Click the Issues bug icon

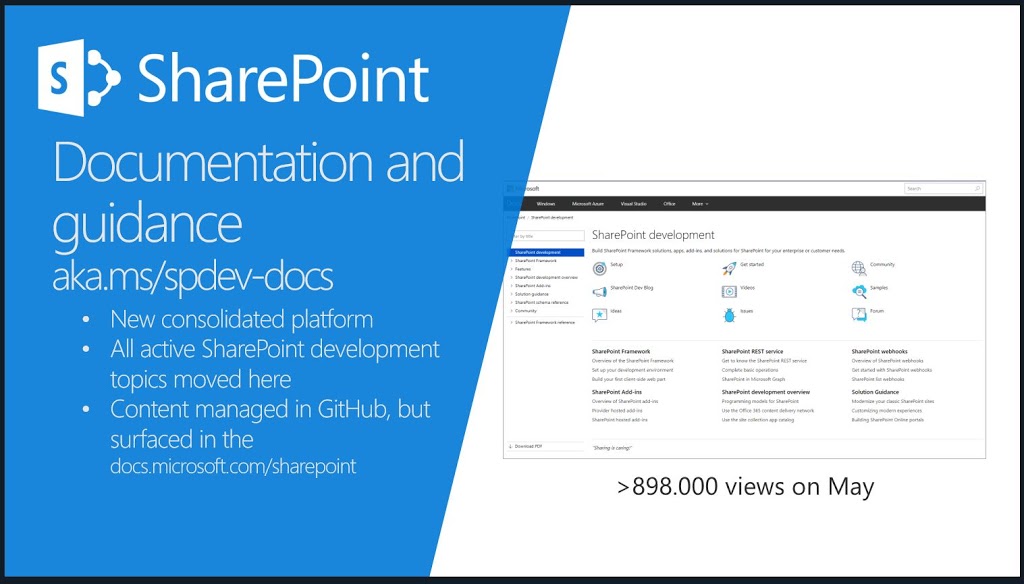[729, 315]
